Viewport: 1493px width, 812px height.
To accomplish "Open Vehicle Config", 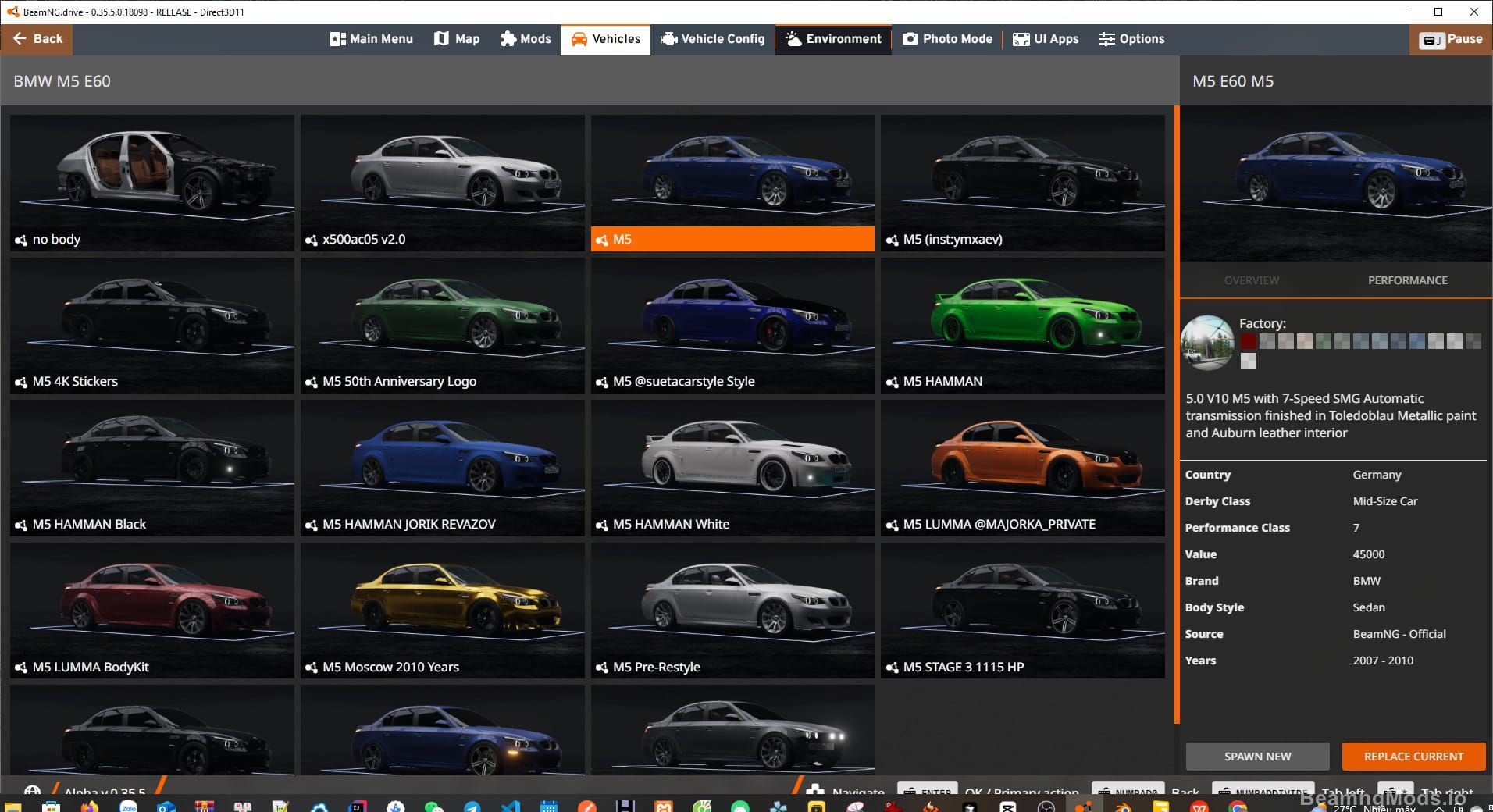I will (712, 39).
